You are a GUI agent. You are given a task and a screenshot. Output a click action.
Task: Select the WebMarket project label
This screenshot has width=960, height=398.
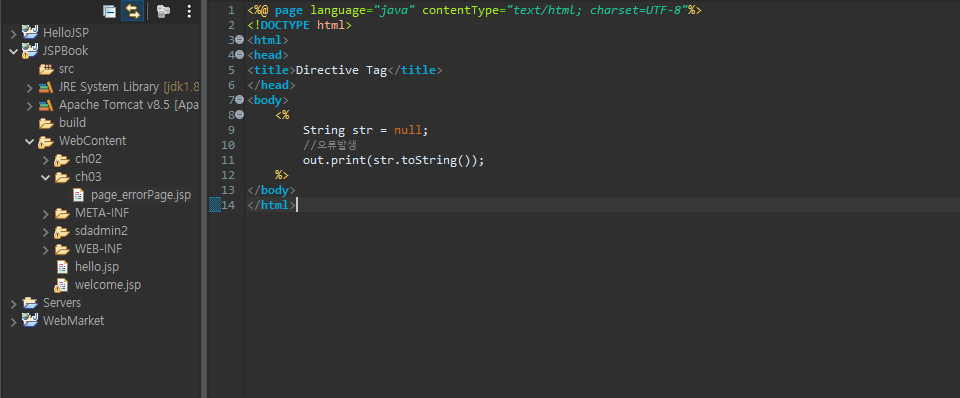click(x=73, y=321)
